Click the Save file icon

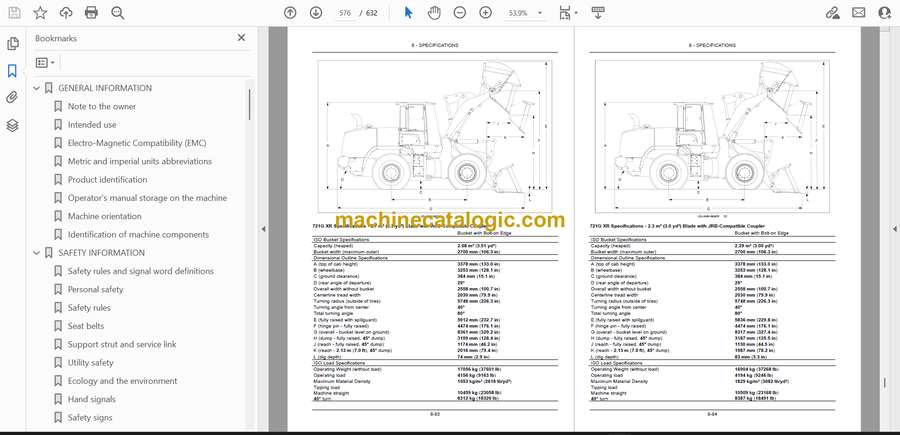(14, 13)
